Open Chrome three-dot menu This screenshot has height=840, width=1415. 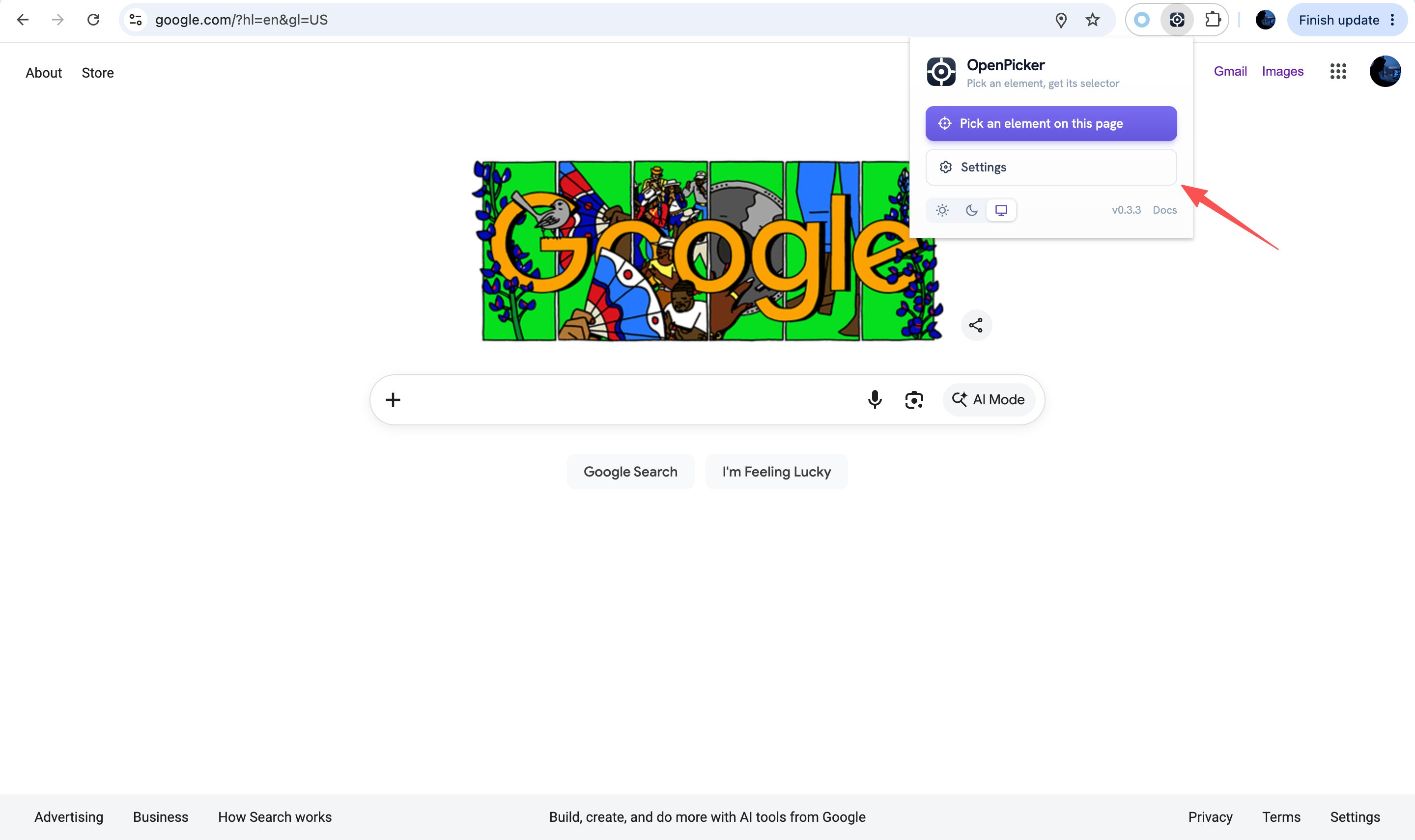click(x=1392, y=20)
